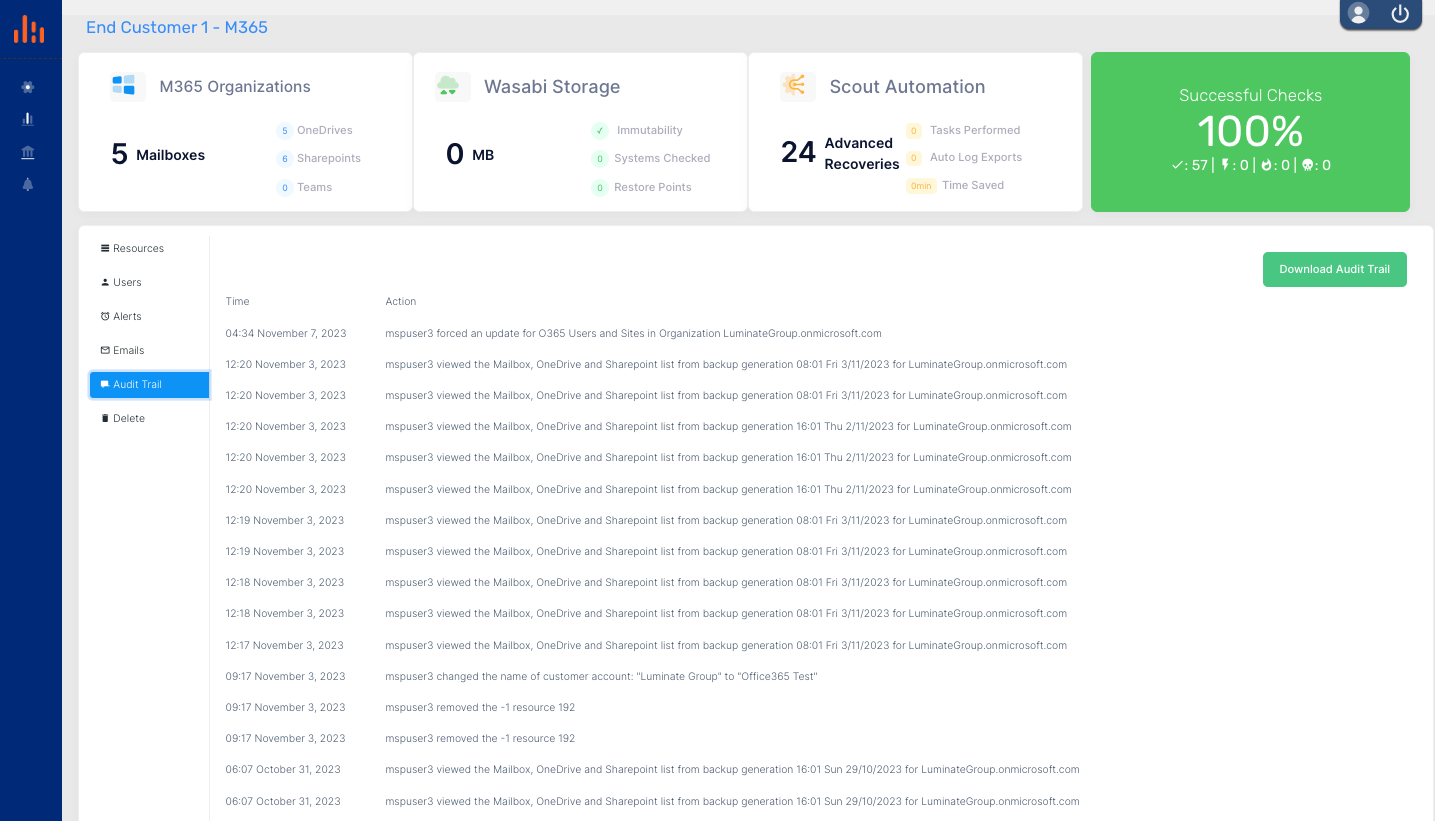The height and width of the screenshot is (821, 1435).
Task: Click the M365 Organizations tiles icon
Action: point(127,86)
